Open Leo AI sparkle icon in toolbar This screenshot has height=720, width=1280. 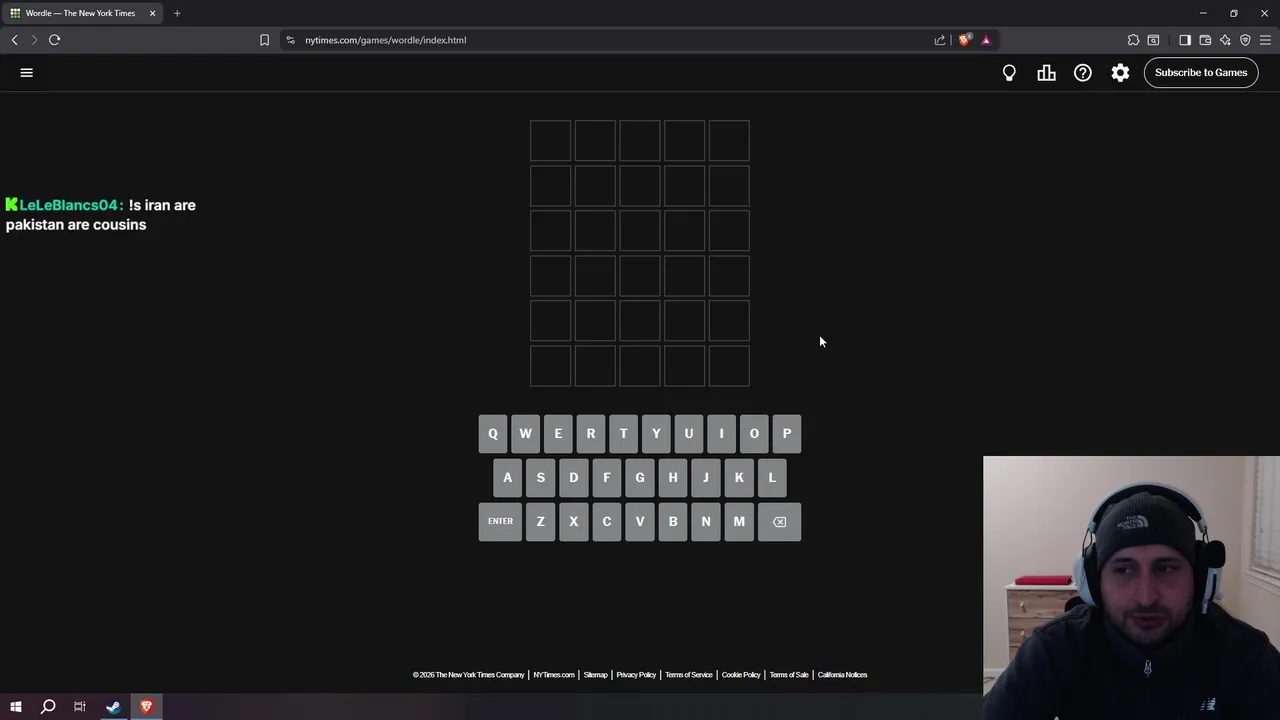pos(1225,40)
